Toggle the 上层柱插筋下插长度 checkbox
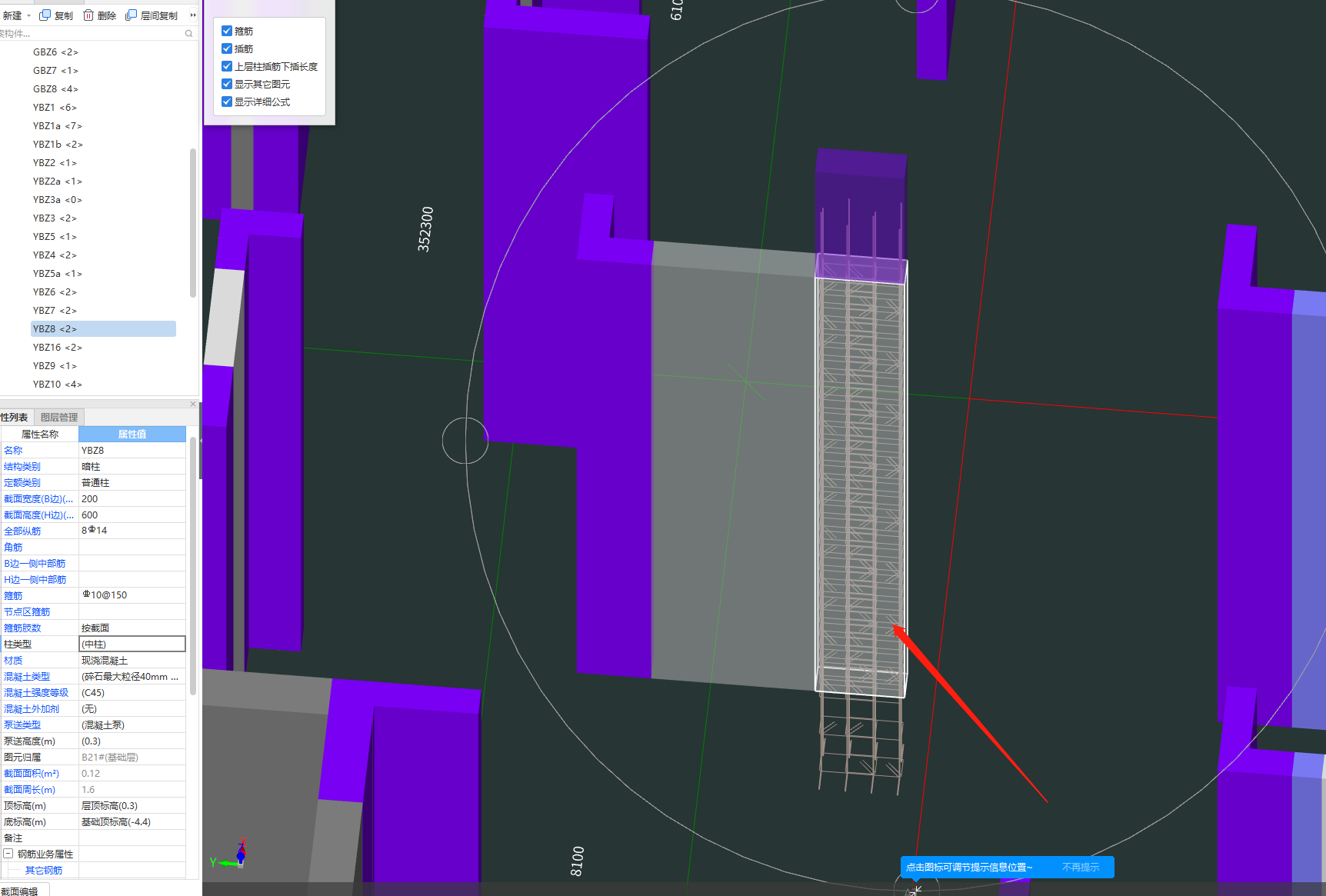 coord(227,66)
